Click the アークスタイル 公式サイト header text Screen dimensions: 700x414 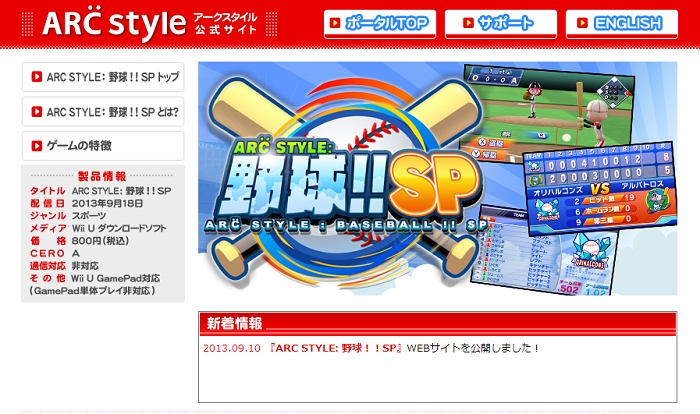click(x=225, y=23)
